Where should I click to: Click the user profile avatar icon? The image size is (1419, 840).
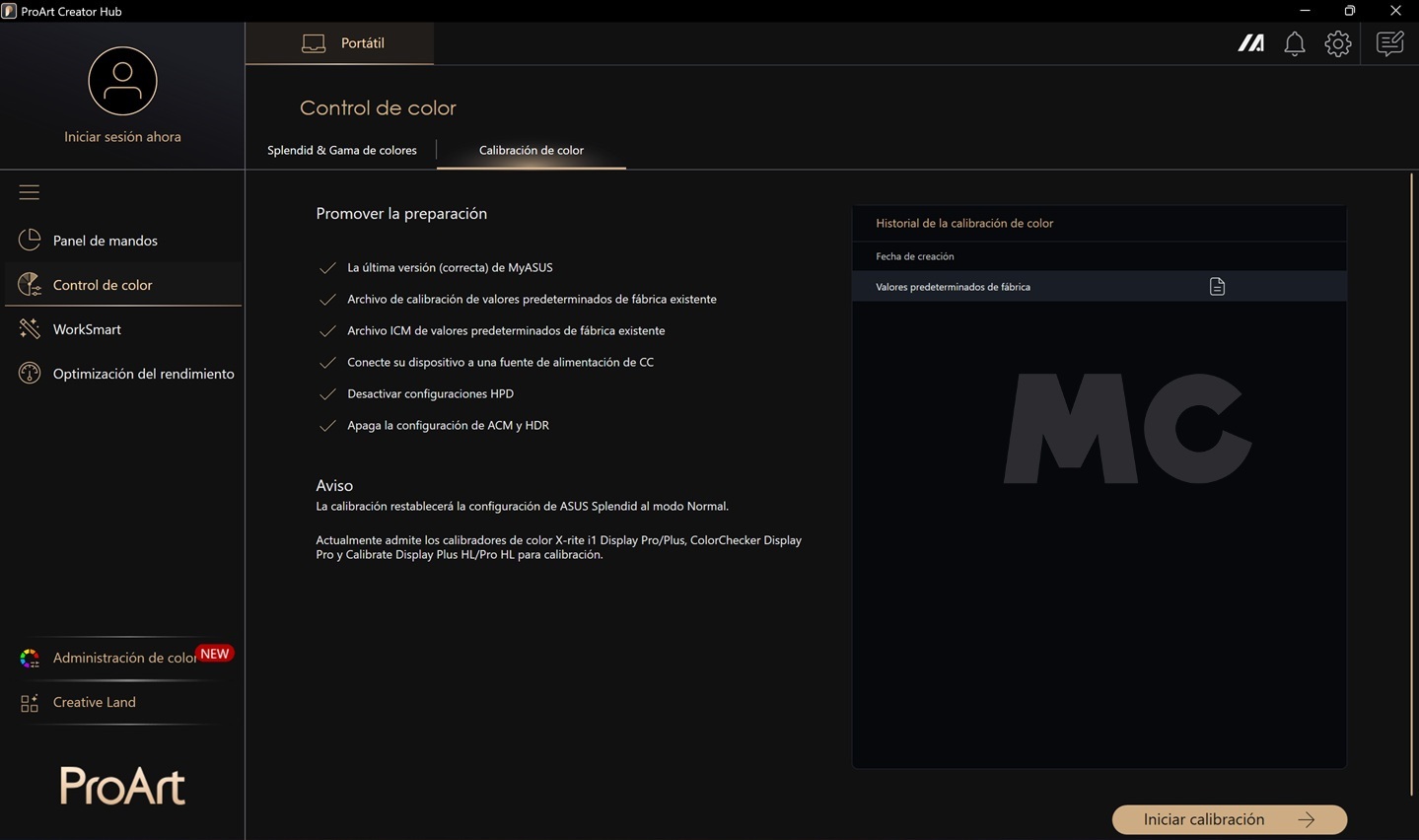[122, 81]
